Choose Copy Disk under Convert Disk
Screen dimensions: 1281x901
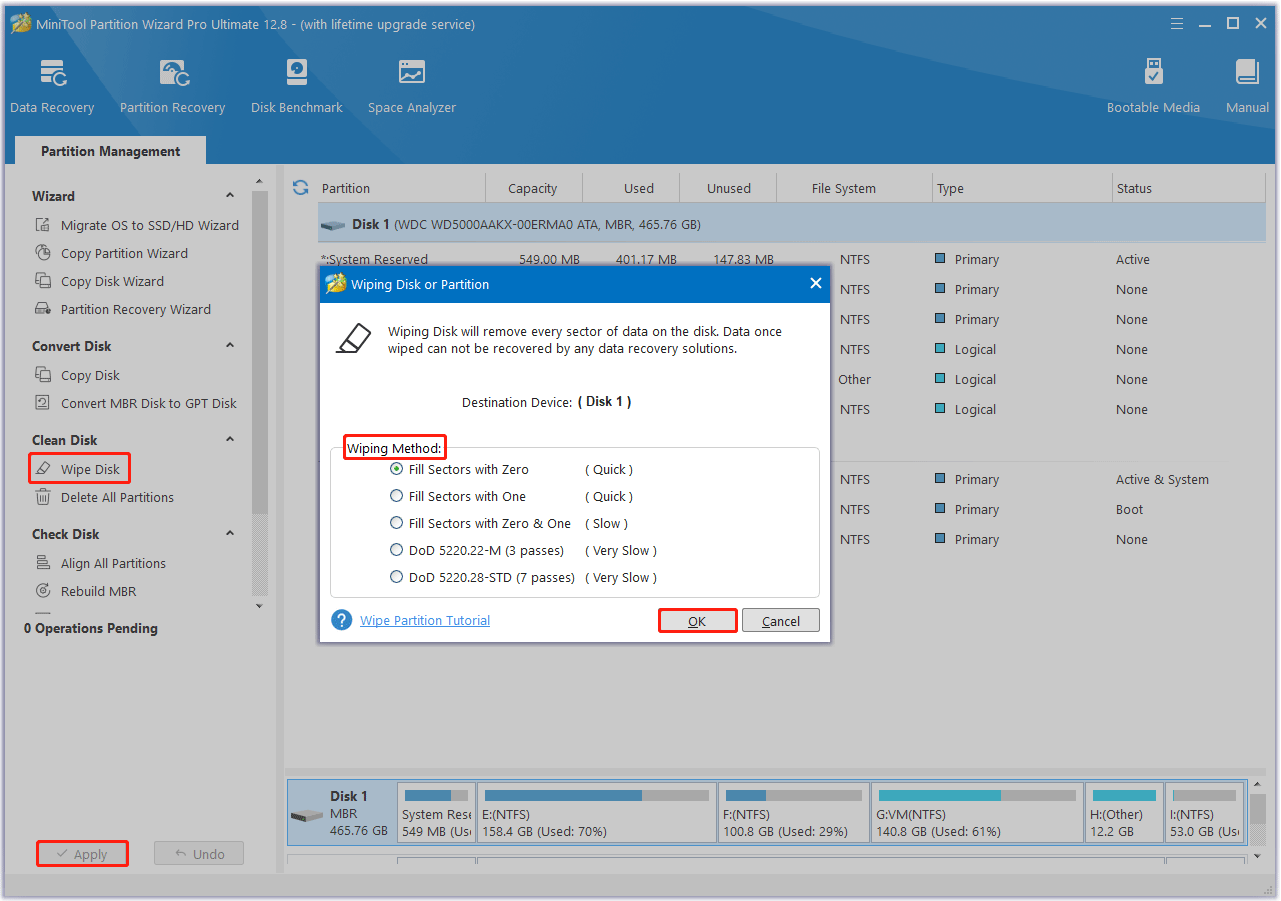pyautogui.click(x=77, y=375)
